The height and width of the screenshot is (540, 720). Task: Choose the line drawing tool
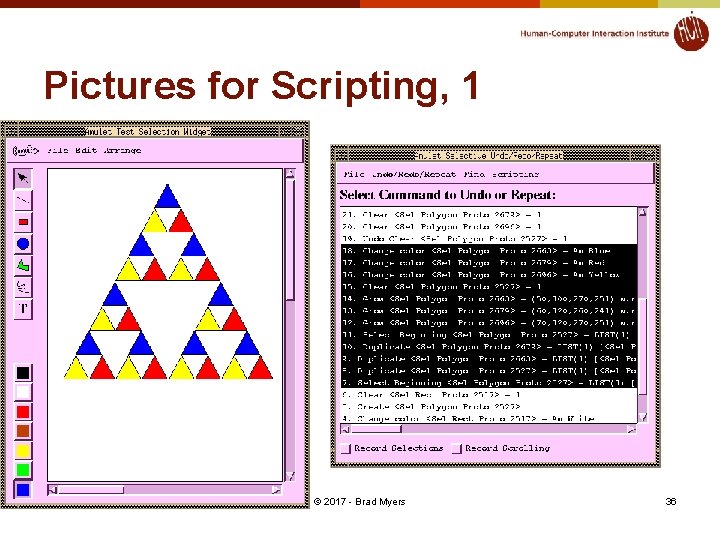point(23,200)
